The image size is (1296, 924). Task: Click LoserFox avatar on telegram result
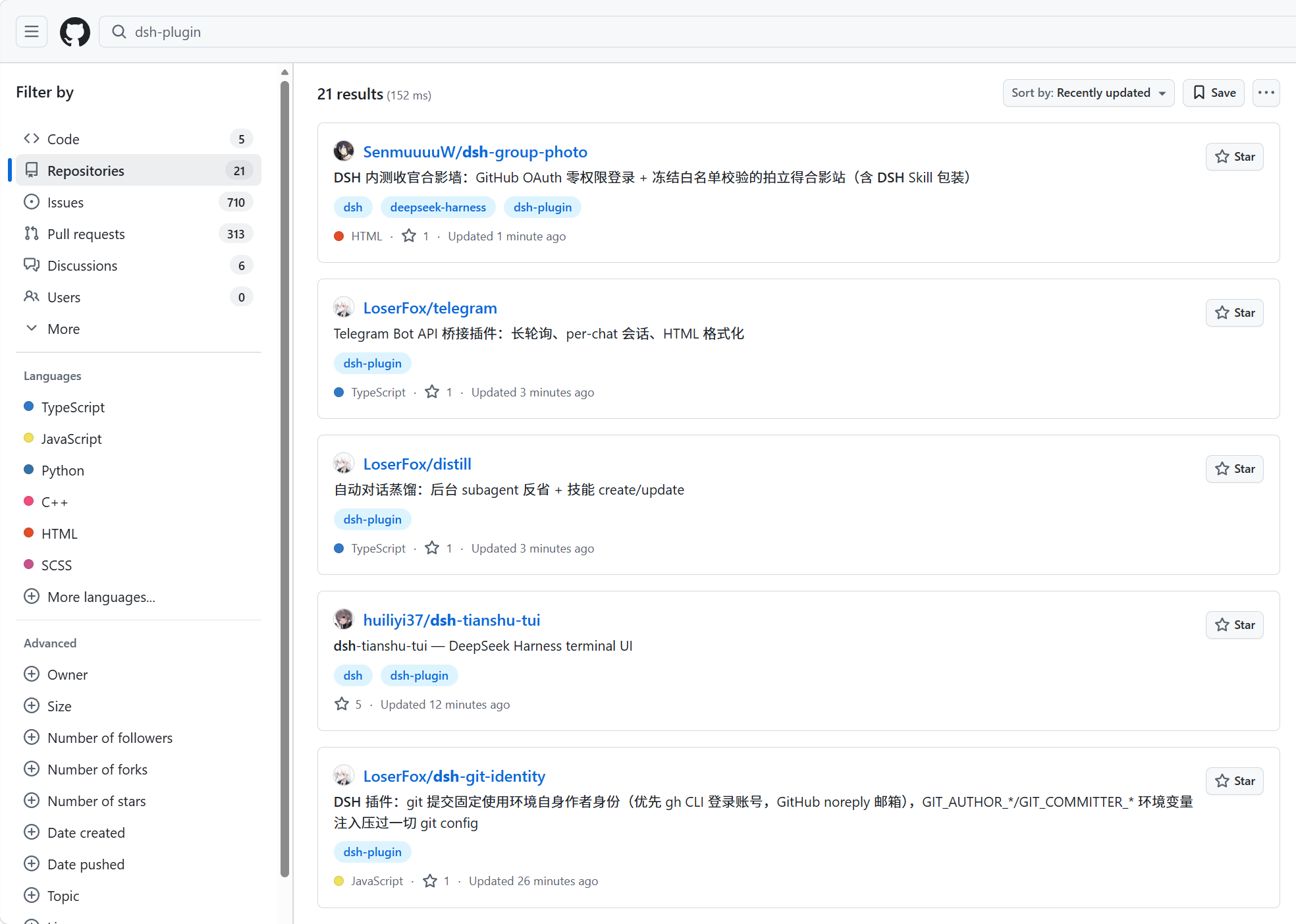344,307
